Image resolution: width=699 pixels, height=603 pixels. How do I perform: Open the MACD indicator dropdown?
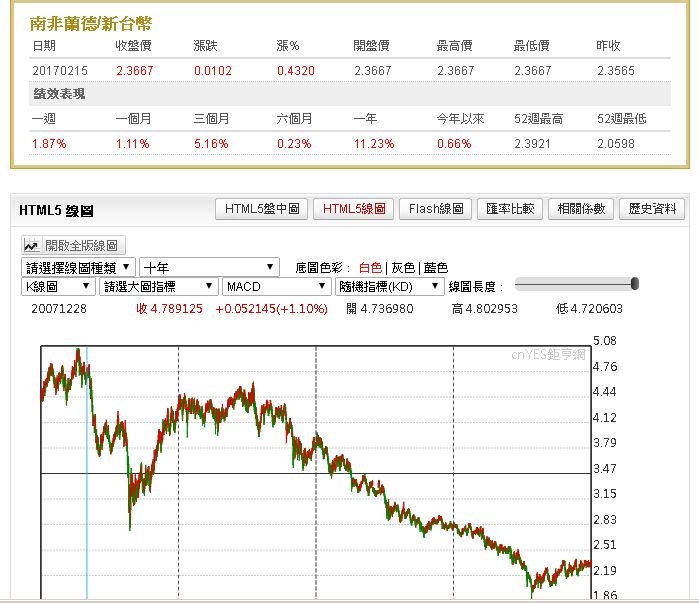(277, 286)
